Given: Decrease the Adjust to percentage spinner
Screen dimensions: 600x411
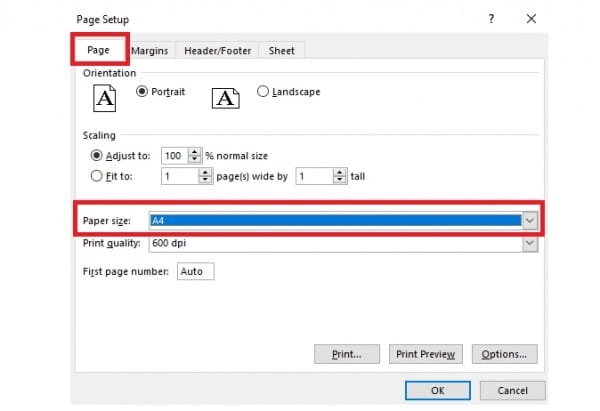Looking at the screenshot, I should 195,159.
